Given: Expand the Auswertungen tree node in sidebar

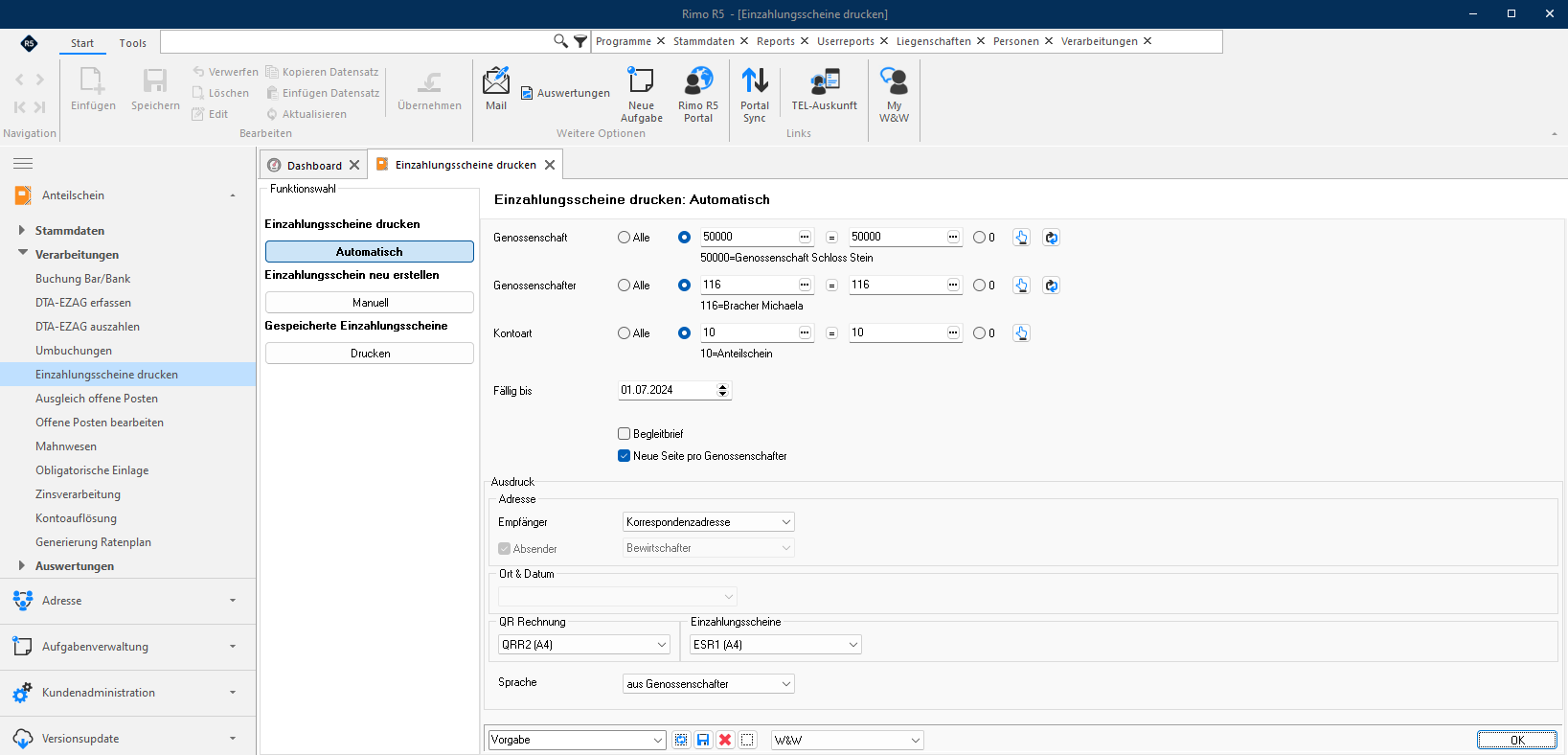Looking at the screenshot, I should (x=22, y=566).
